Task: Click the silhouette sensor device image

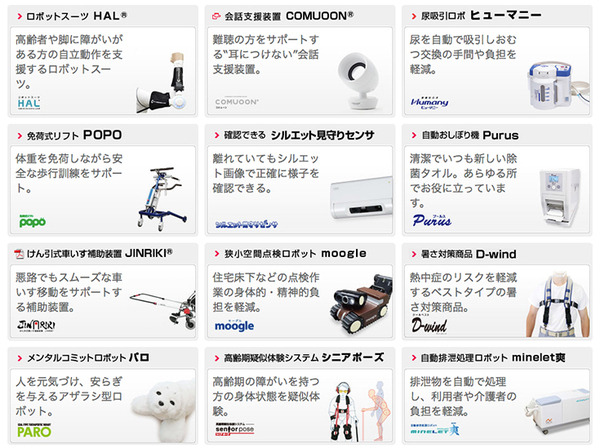Action: click(x=361, y=198)
